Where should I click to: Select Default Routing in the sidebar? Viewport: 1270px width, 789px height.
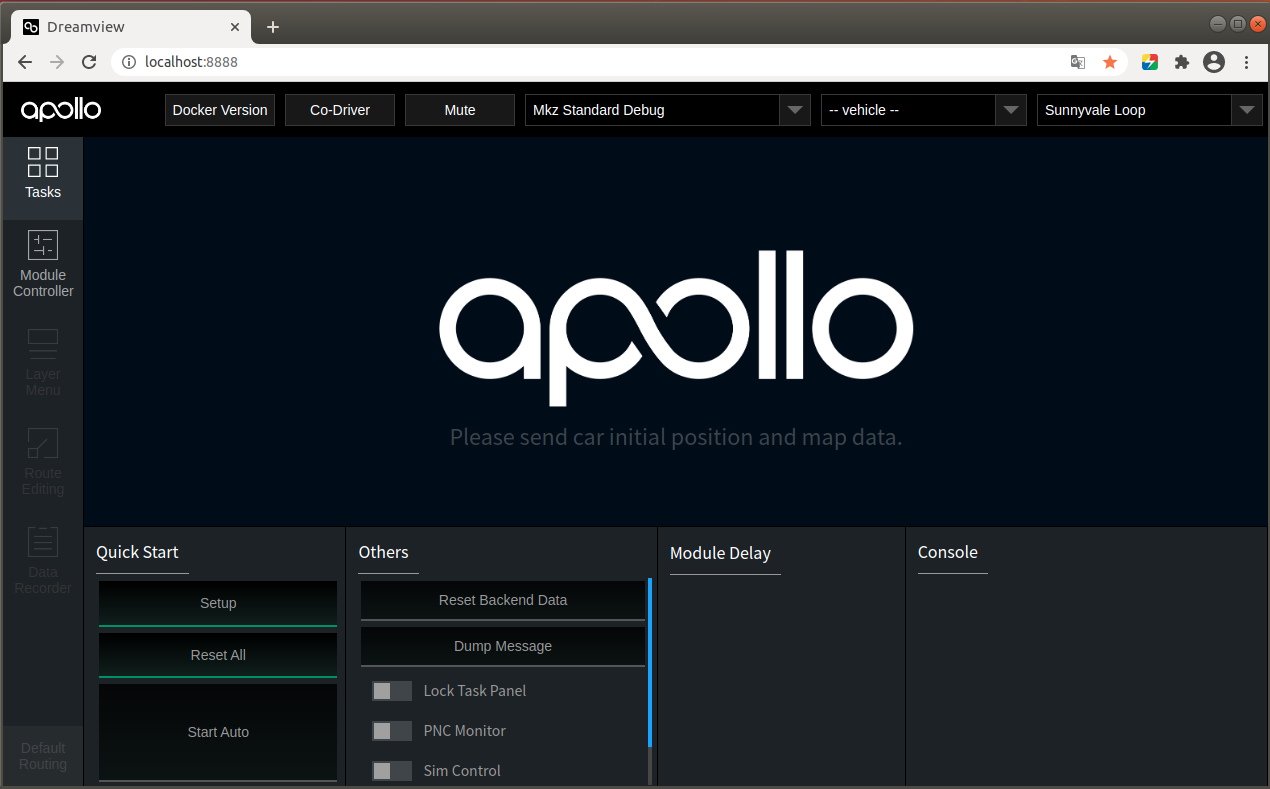tap(42, 755)
